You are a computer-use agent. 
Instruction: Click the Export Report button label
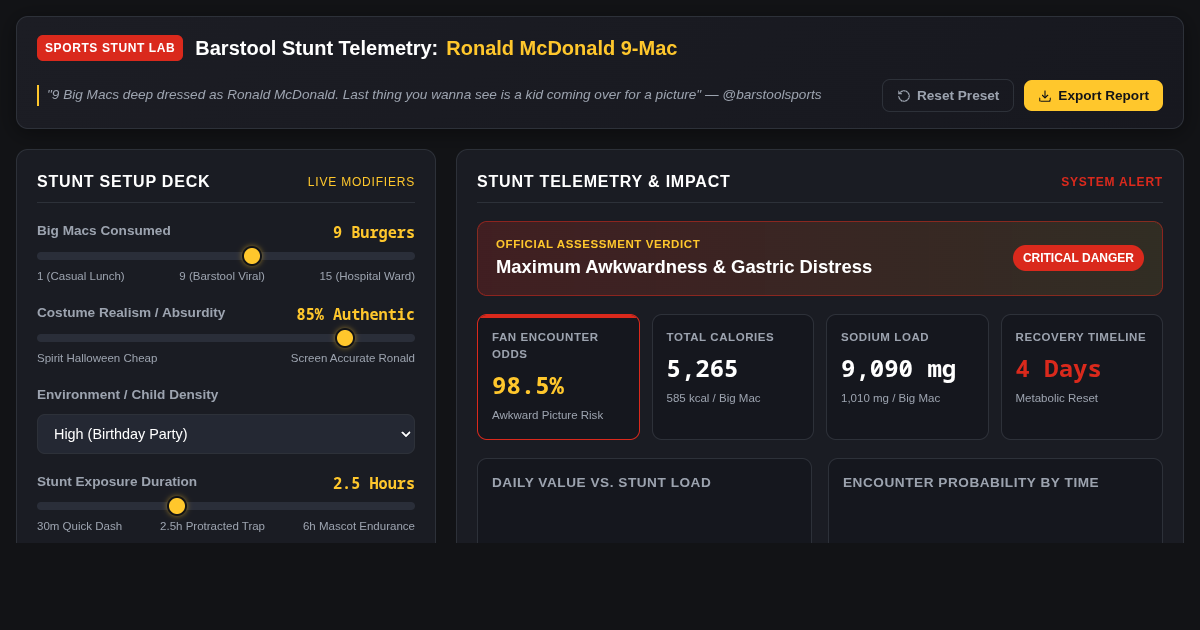click(x=1103, y=96)
